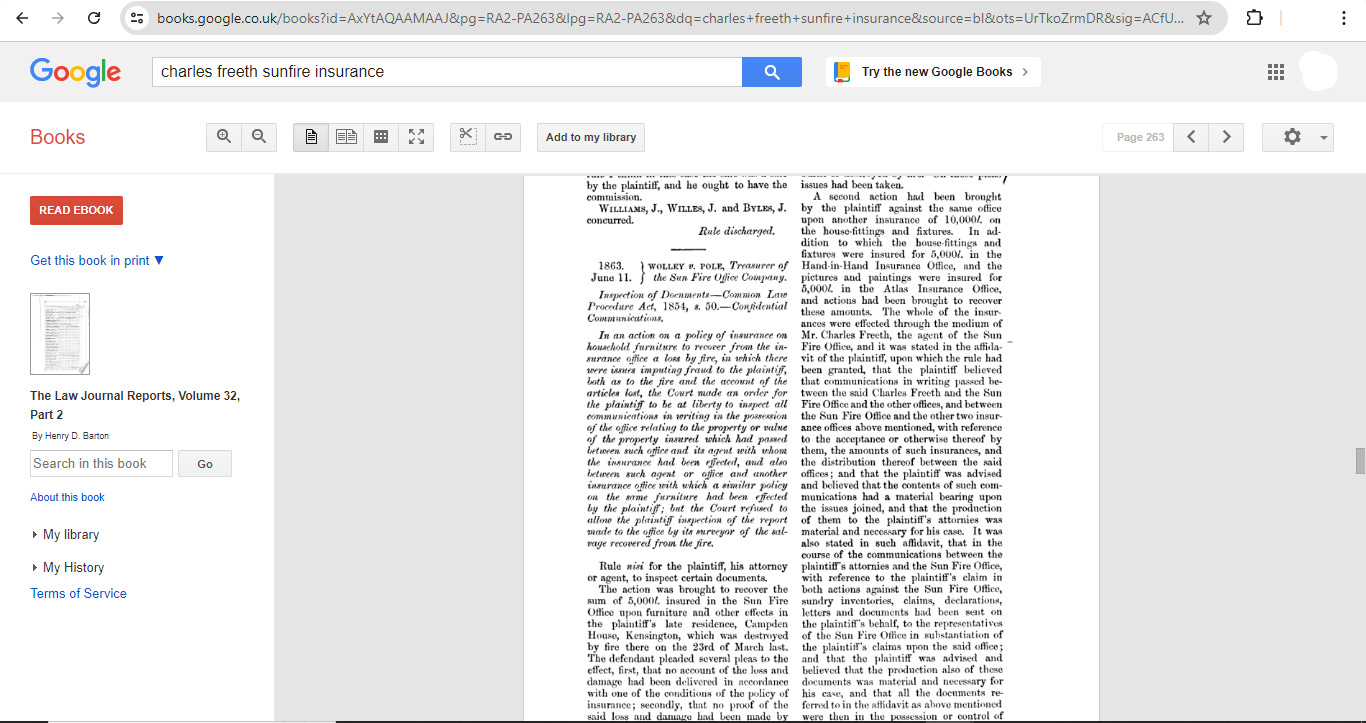Open Terms of Service link

78,593
